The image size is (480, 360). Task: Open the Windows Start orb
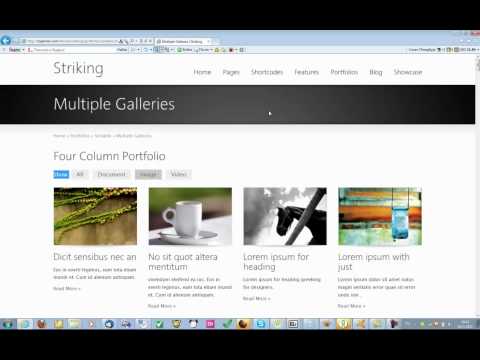tap(7, 324)
